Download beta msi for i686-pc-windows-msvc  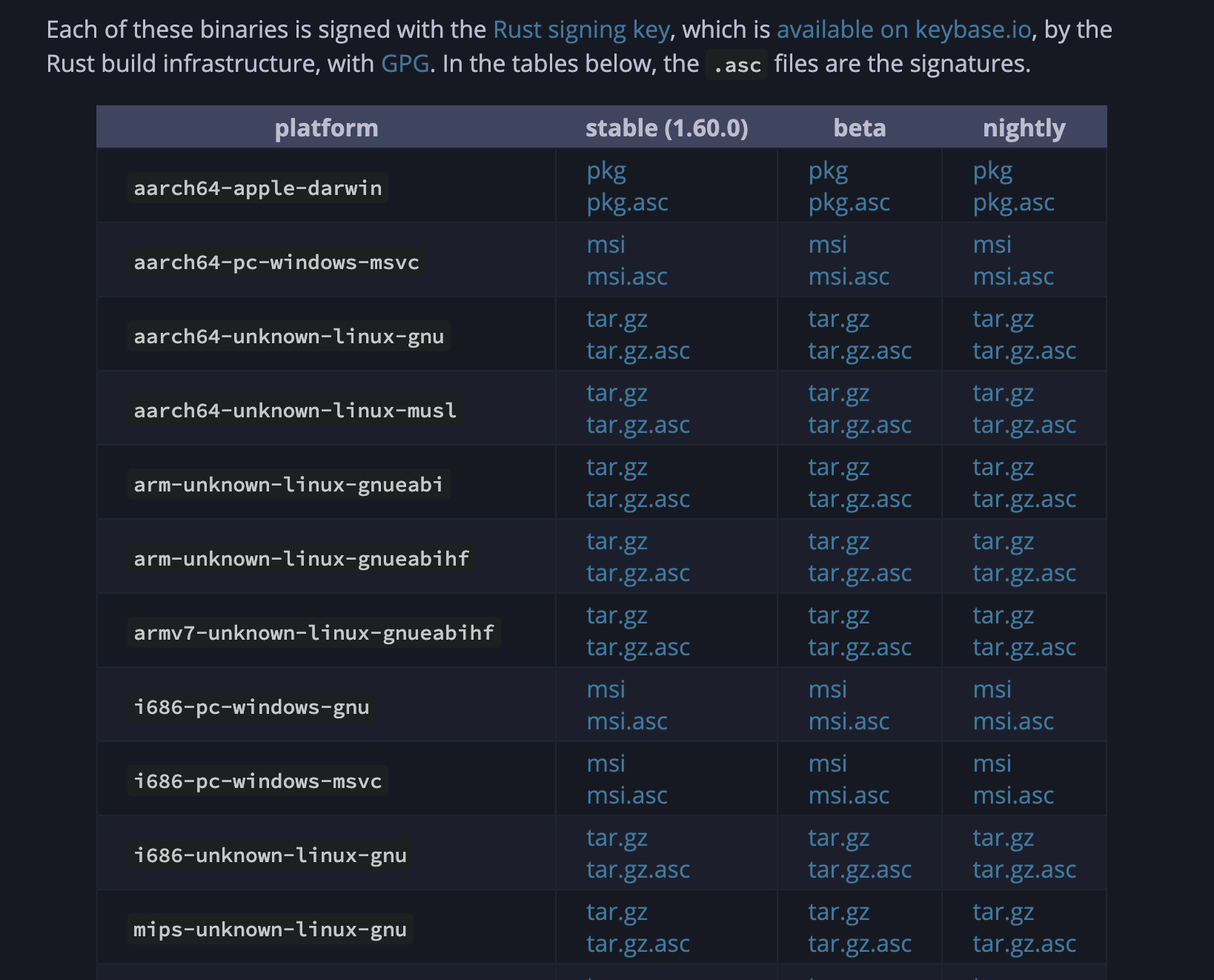(827, 764)
